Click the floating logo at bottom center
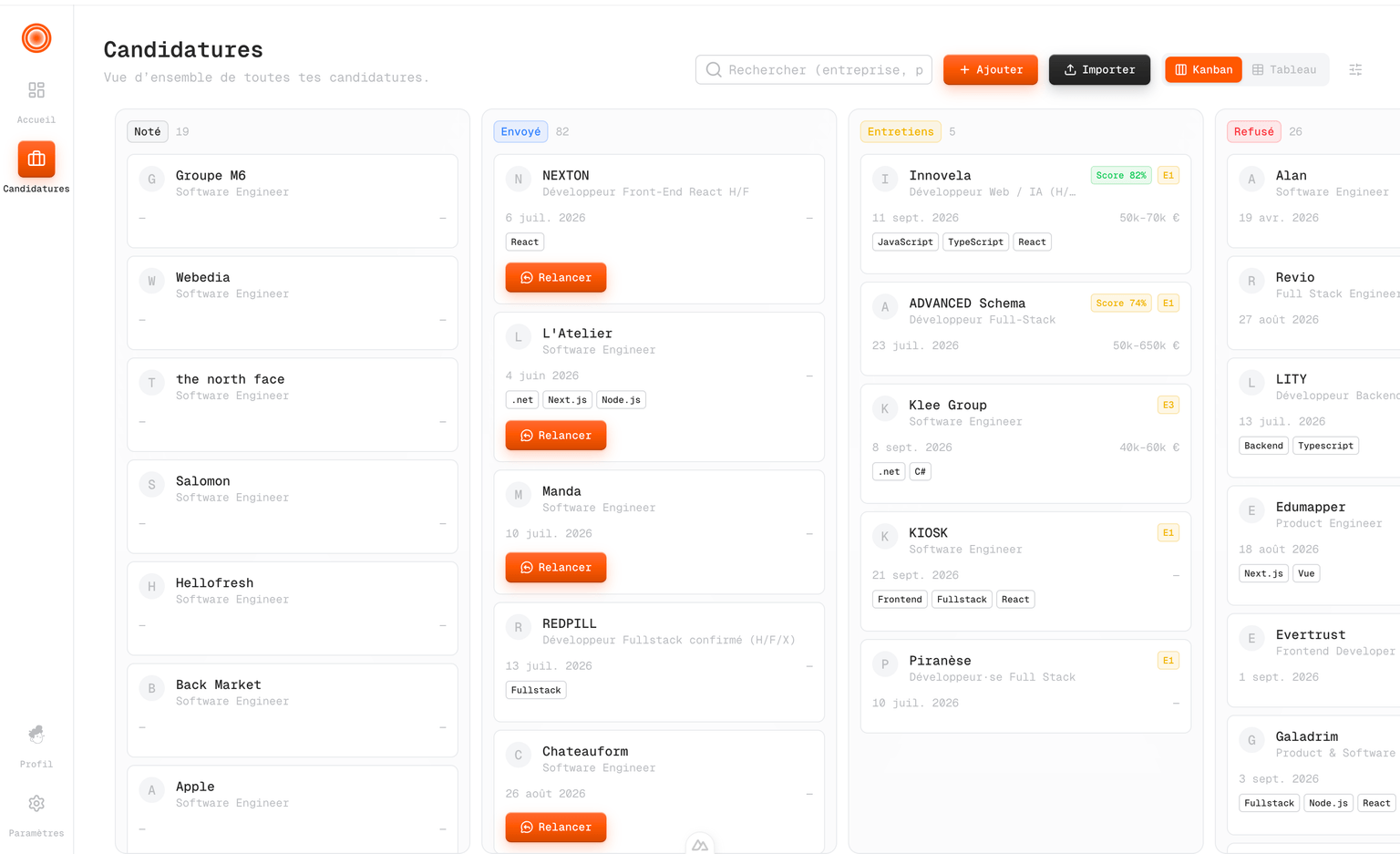This screenshot has width=1400, height=854. tap(700, 844)
